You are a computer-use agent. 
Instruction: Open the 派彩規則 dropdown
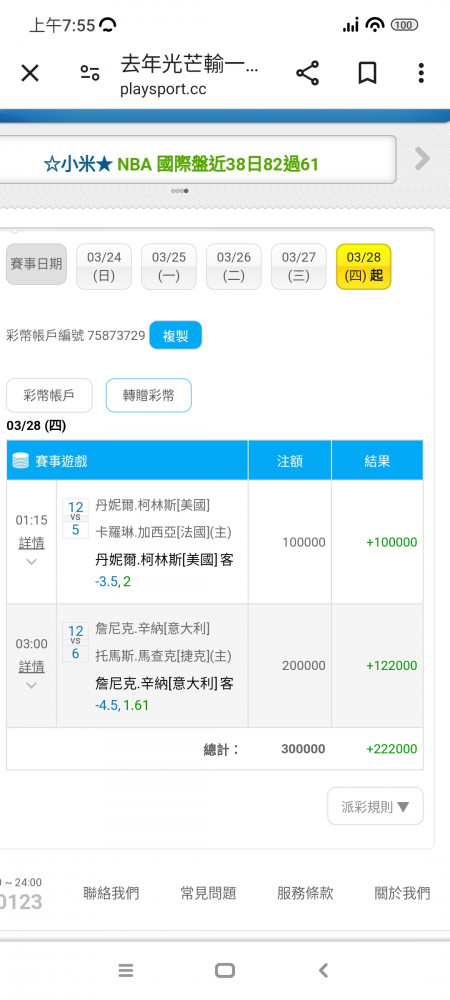click(375, 807)
